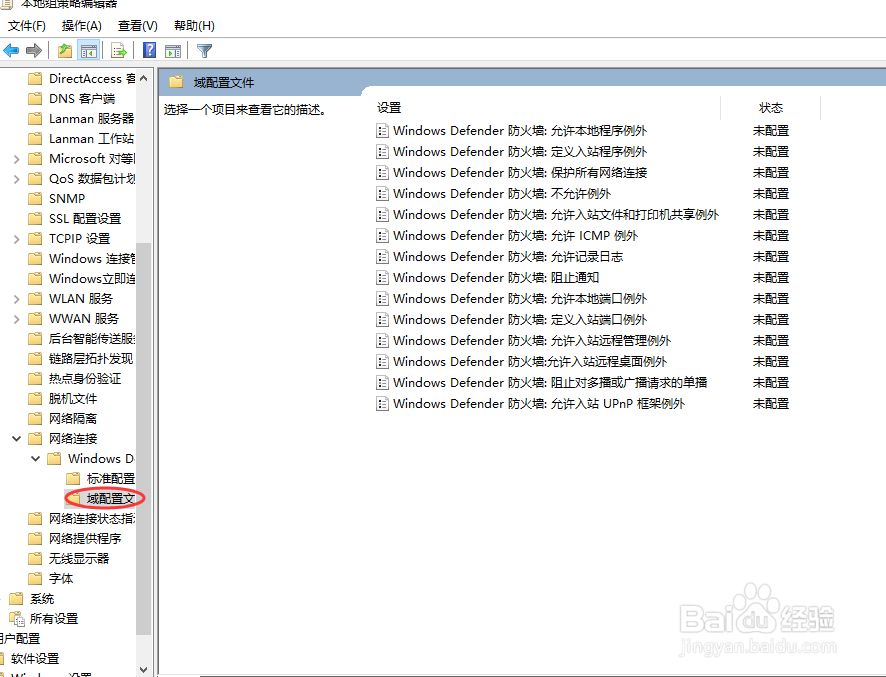Expand the WLAN 服务 tree node

(x=16, y=299)
